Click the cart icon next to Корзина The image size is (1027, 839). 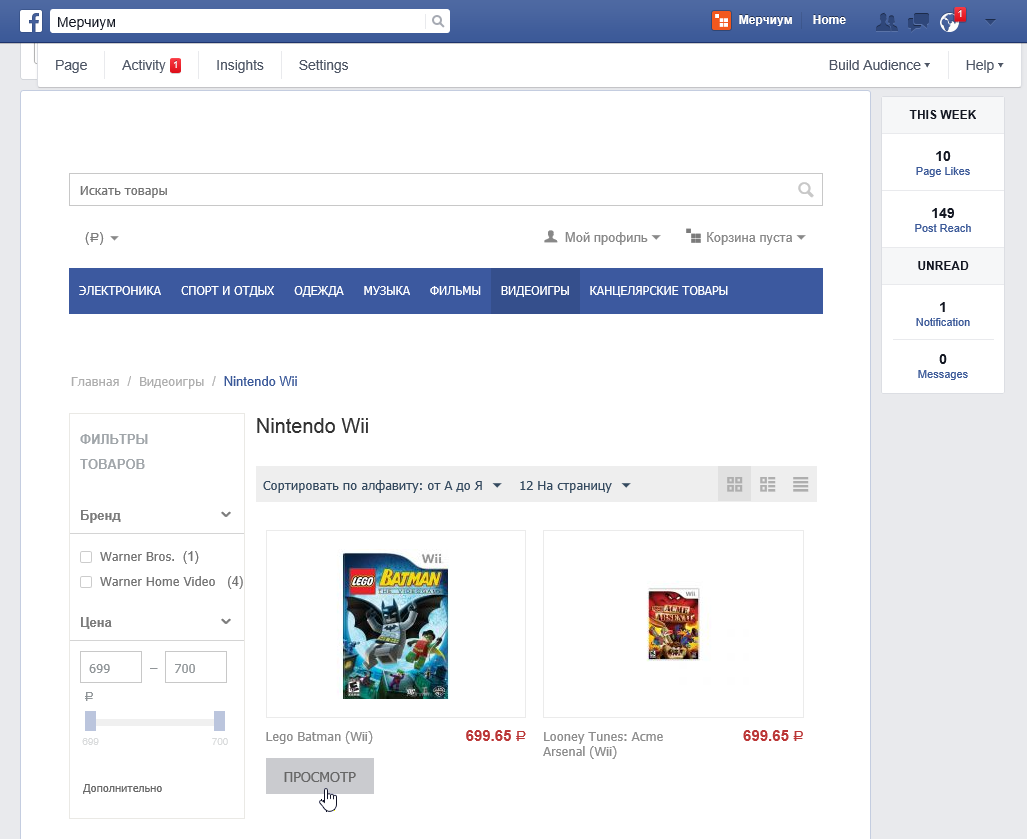[694, 236]
